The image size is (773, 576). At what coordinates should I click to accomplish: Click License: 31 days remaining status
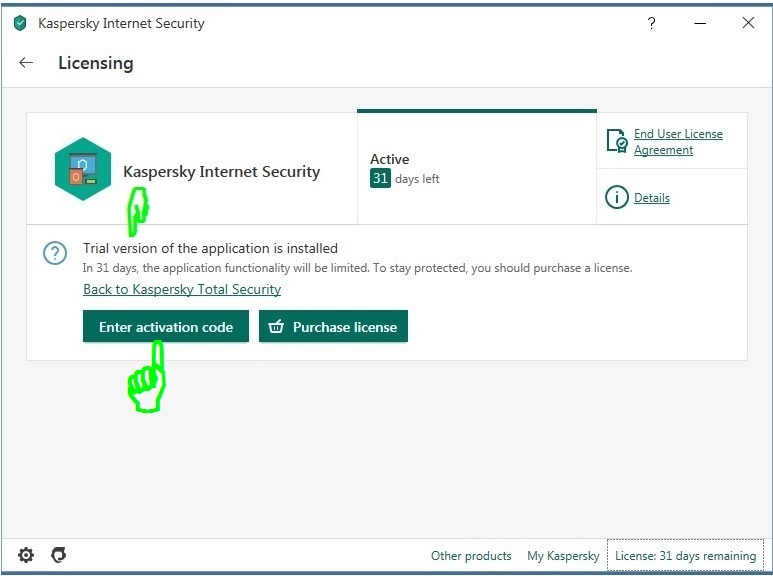[685, 556]
